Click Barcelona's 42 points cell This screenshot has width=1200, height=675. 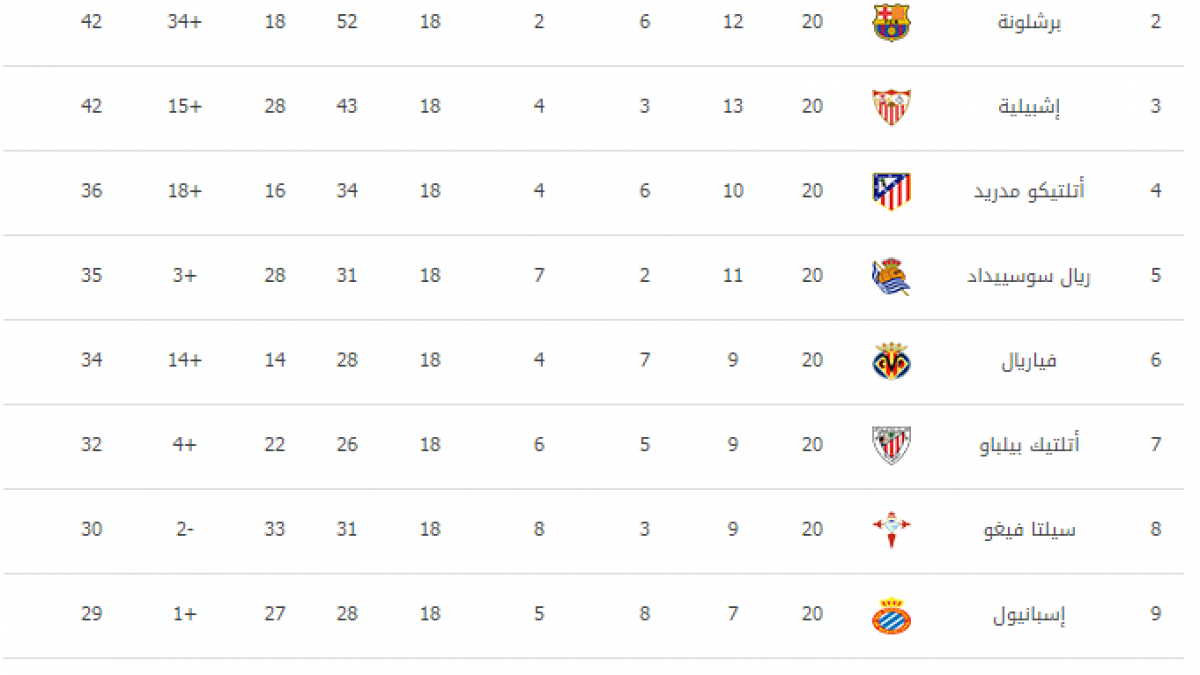click(x=92, y=22)
